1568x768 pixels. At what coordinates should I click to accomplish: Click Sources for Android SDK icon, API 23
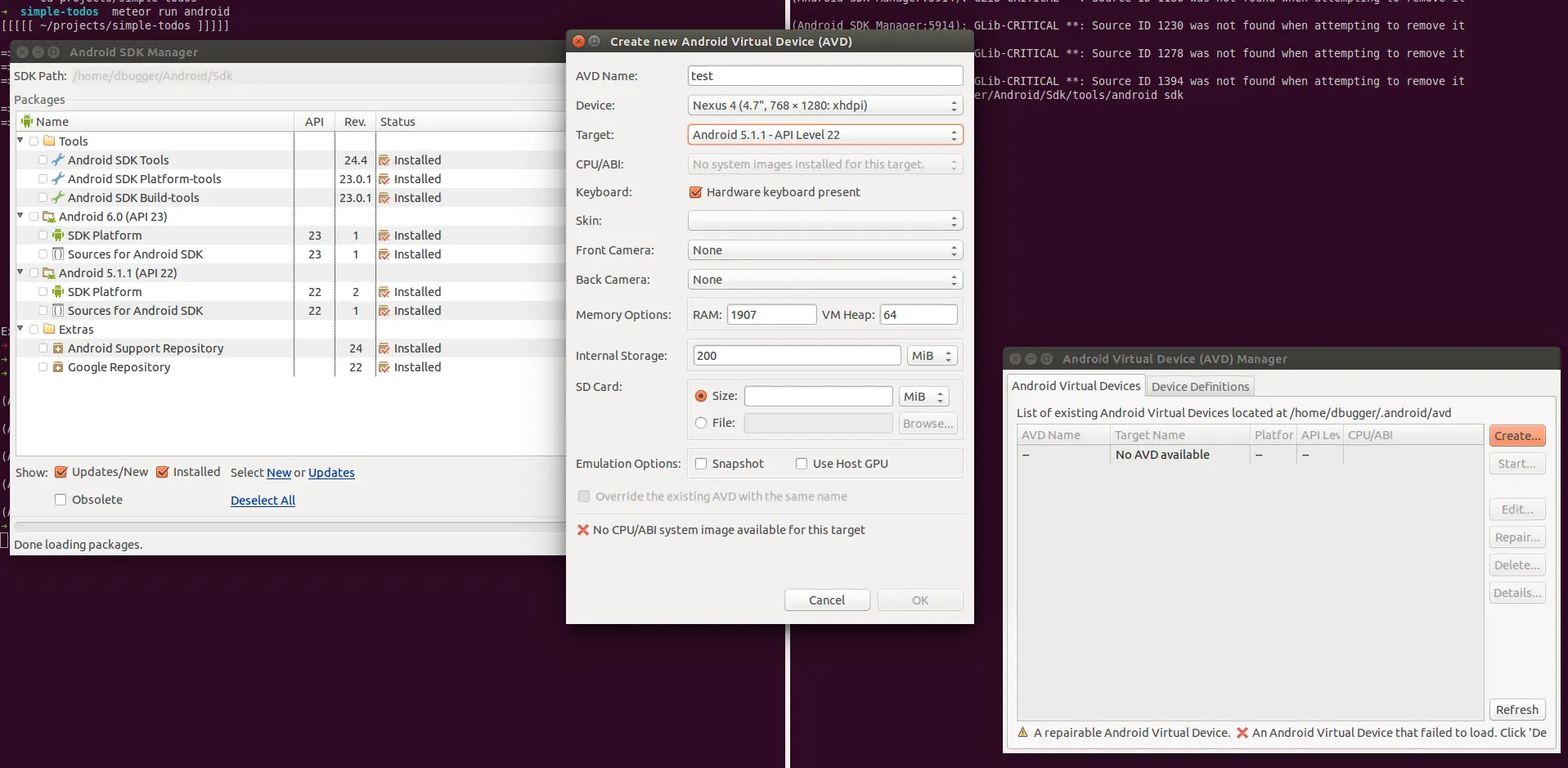(58, 254)
